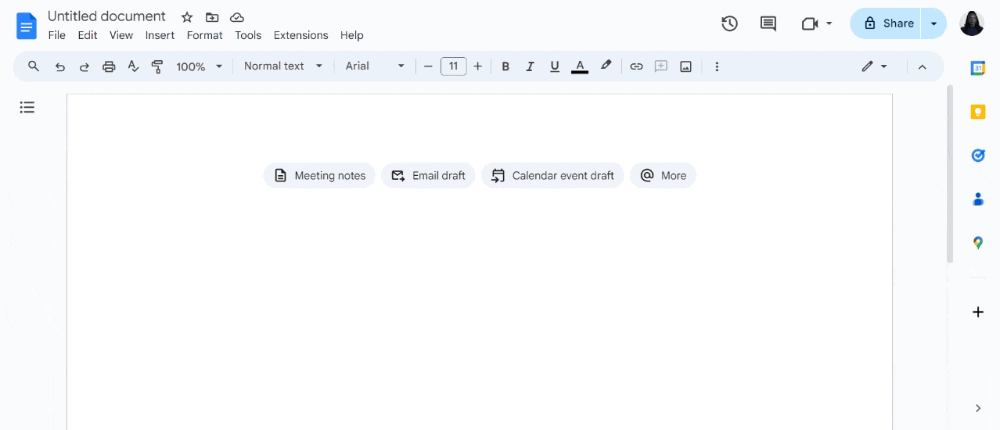Open Google Calendar side panel
This screenshot has height=430, width=1000.
point(978,68)
